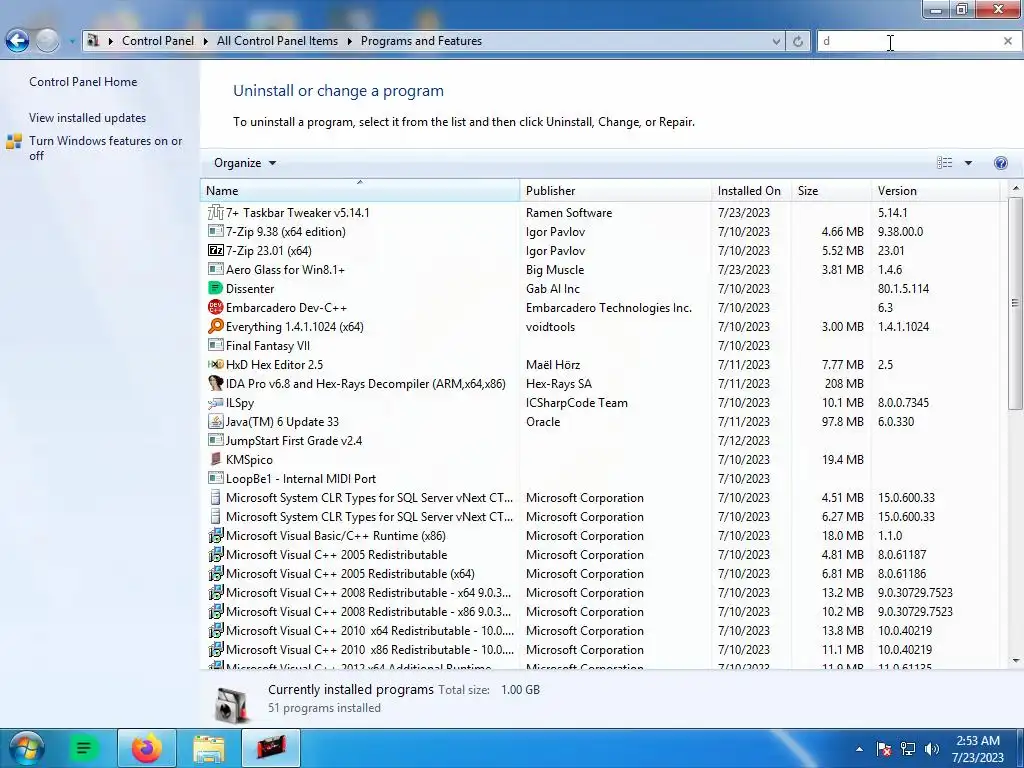Open the Help question mark icon
1024x768 pixels.
[1000, 163]
